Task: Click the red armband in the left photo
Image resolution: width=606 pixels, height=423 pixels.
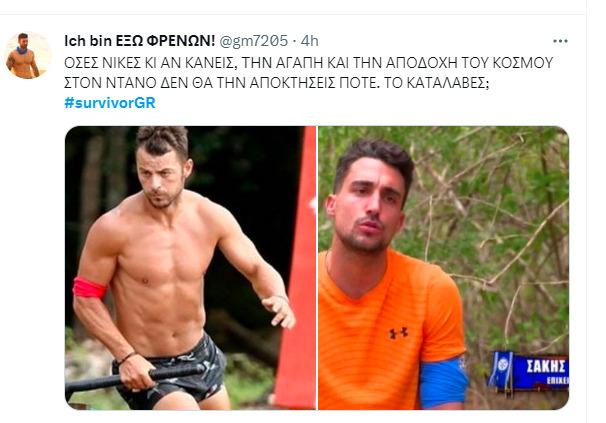Action: click(89, 288)
